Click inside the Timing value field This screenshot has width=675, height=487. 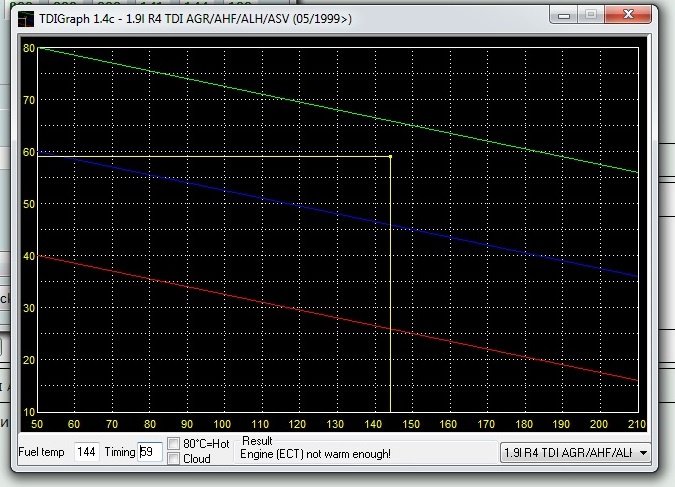149,452
